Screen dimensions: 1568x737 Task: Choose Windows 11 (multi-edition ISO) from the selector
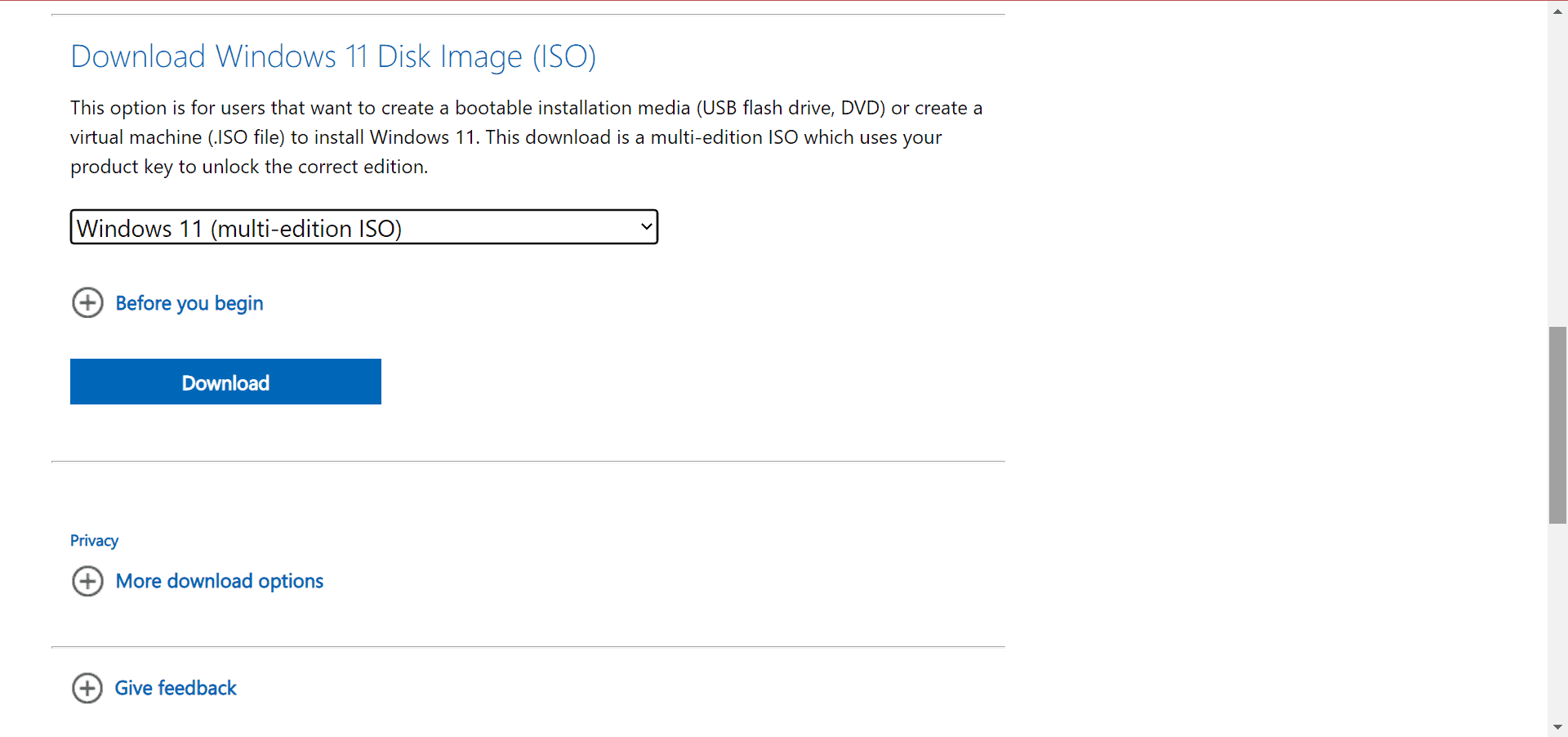(x=363, y=226)
